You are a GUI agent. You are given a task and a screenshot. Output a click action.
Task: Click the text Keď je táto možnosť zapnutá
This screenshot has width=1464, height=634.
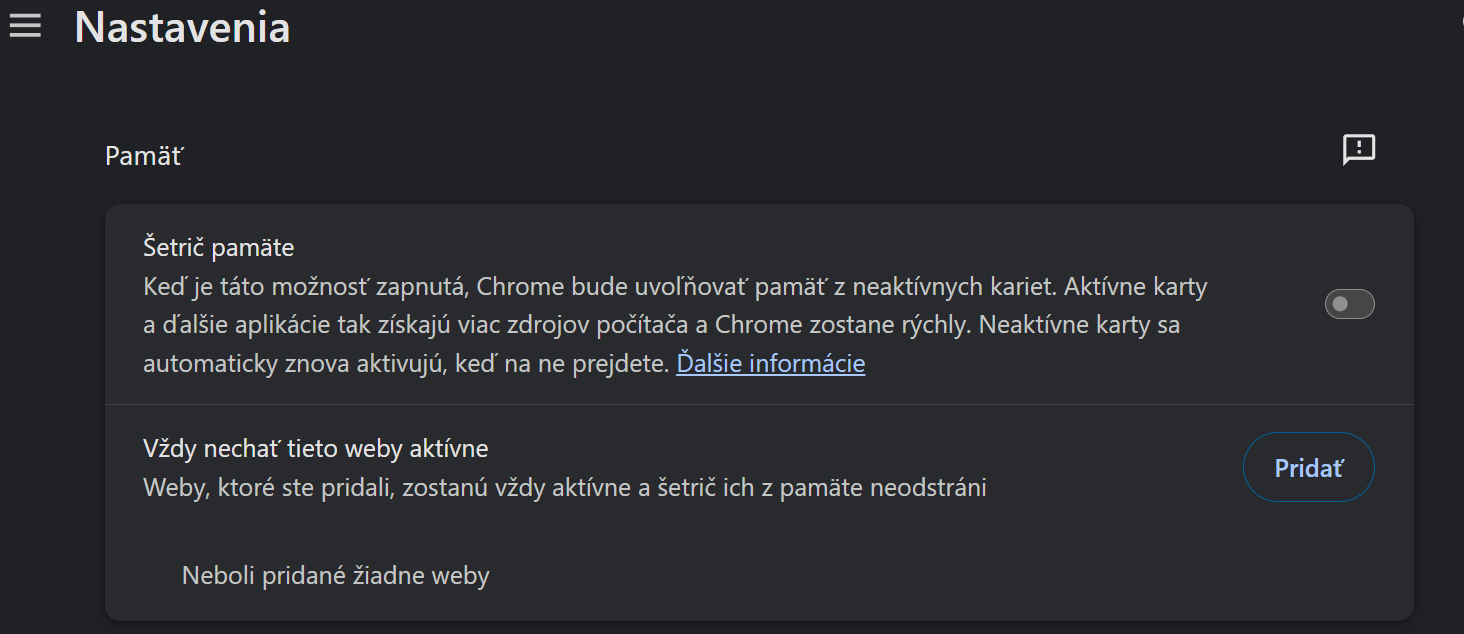[305, 287]
